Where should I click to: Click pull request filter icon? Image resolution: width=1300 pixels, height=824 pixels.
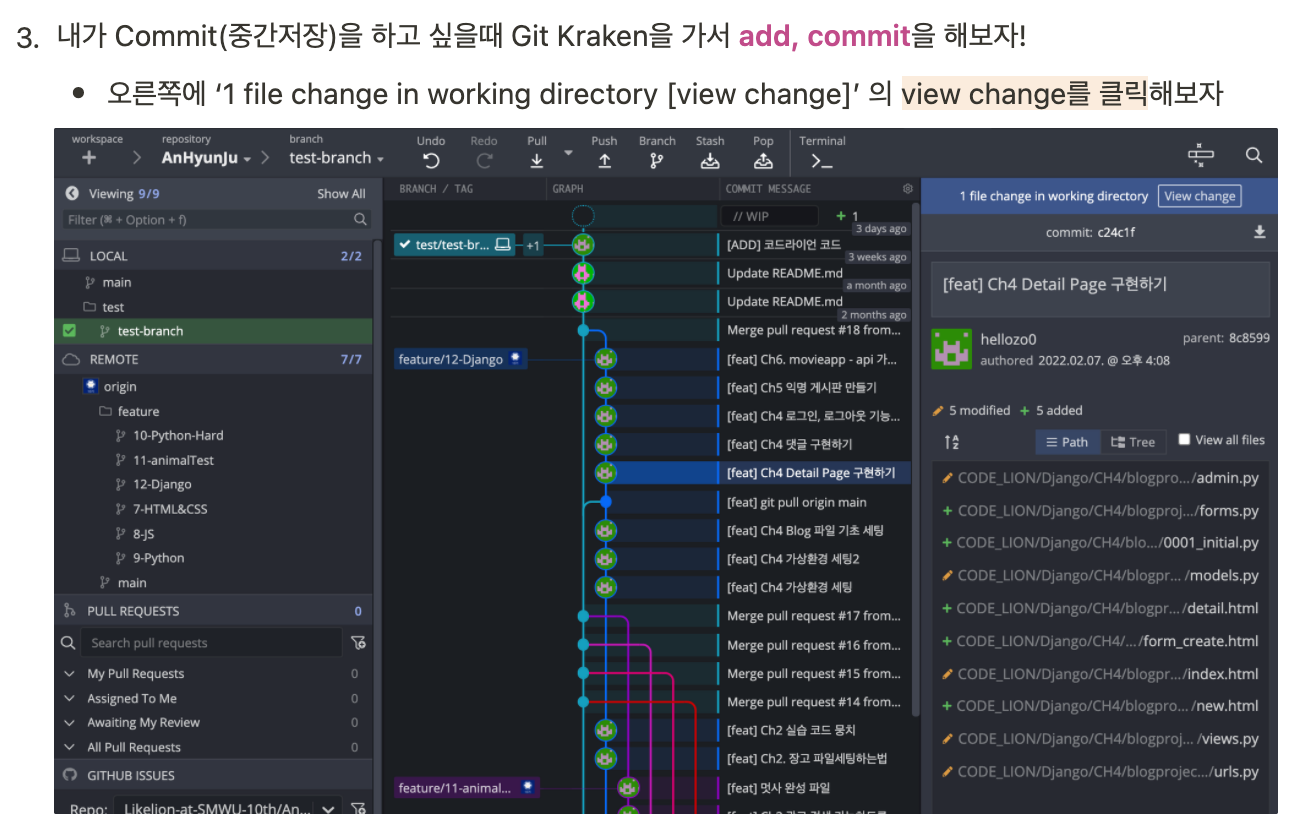358,642
